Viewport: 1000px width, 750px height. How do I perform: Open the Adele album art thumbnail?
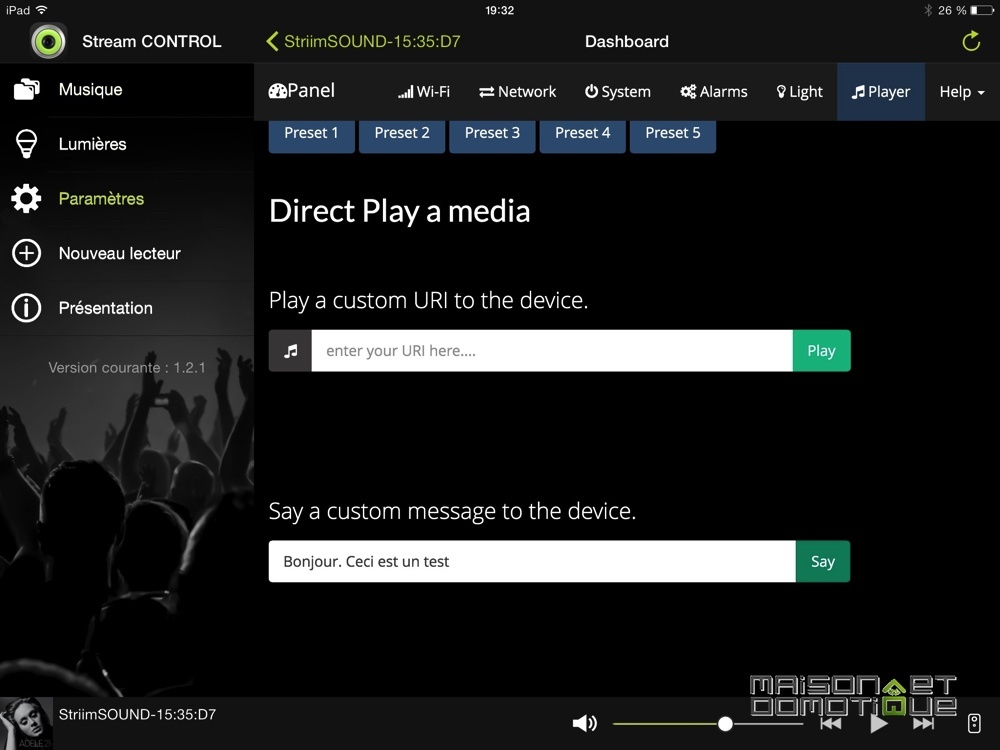pos(26,723)
